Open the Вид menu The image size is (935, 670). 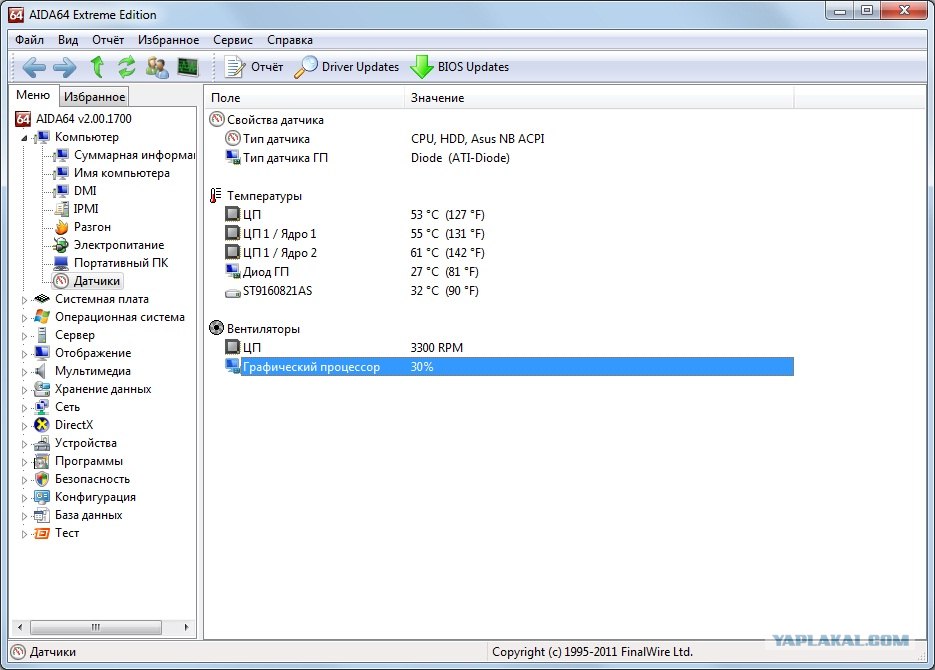click(68, 40)
